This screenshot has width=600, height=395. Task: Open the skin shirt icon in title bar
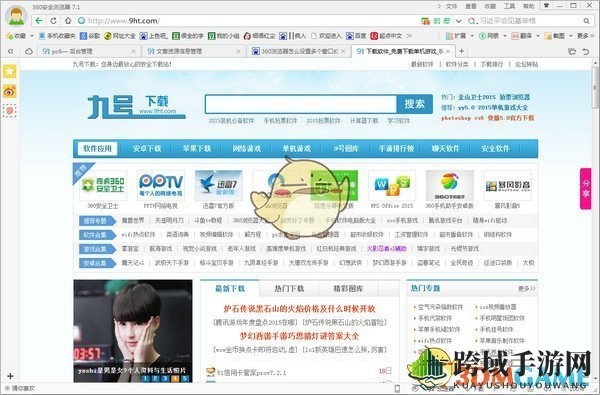[546, 6]
